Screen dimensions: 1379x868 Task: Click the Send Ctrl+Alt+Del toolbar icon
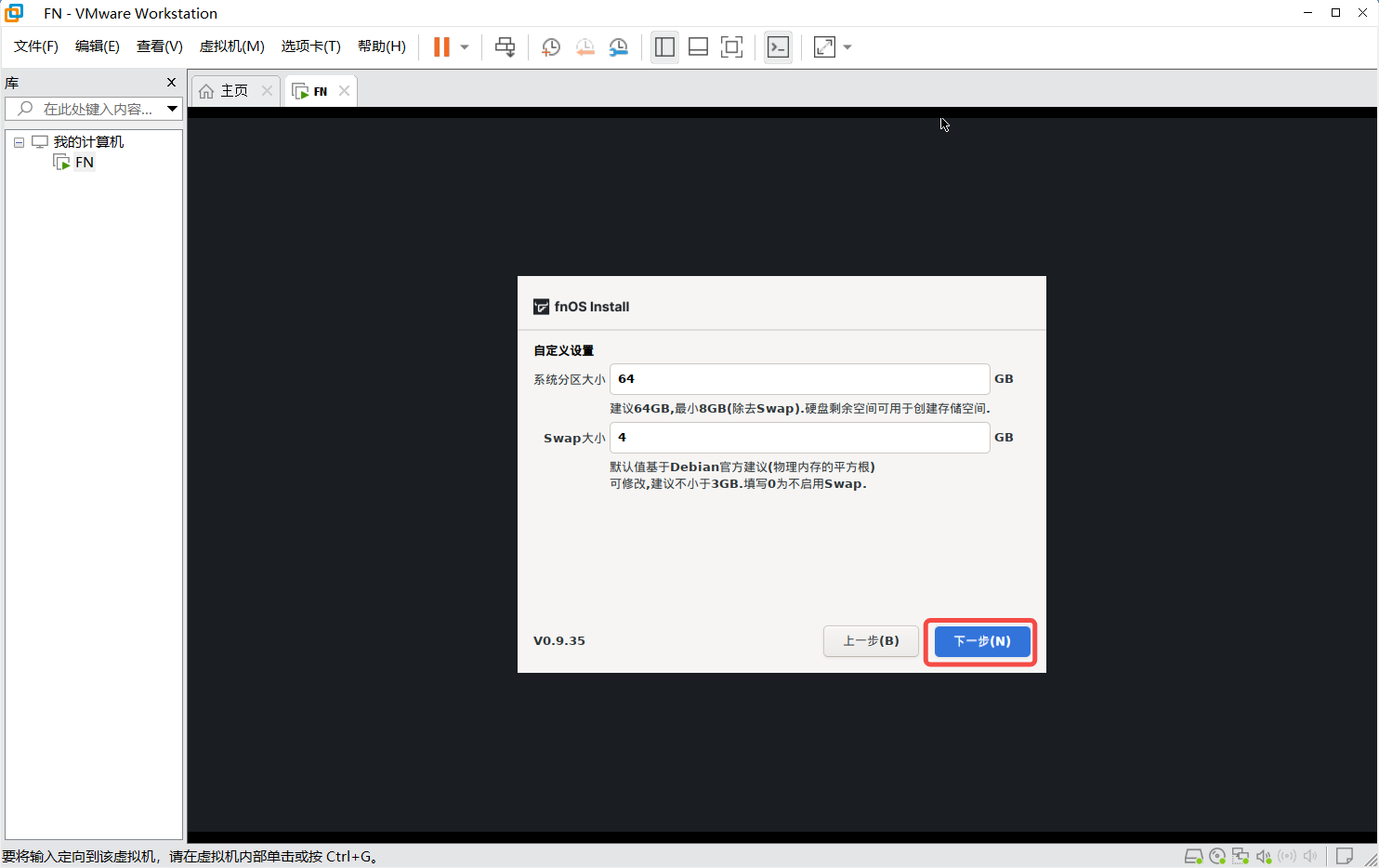pyautogui.click(x=505, y=46)
